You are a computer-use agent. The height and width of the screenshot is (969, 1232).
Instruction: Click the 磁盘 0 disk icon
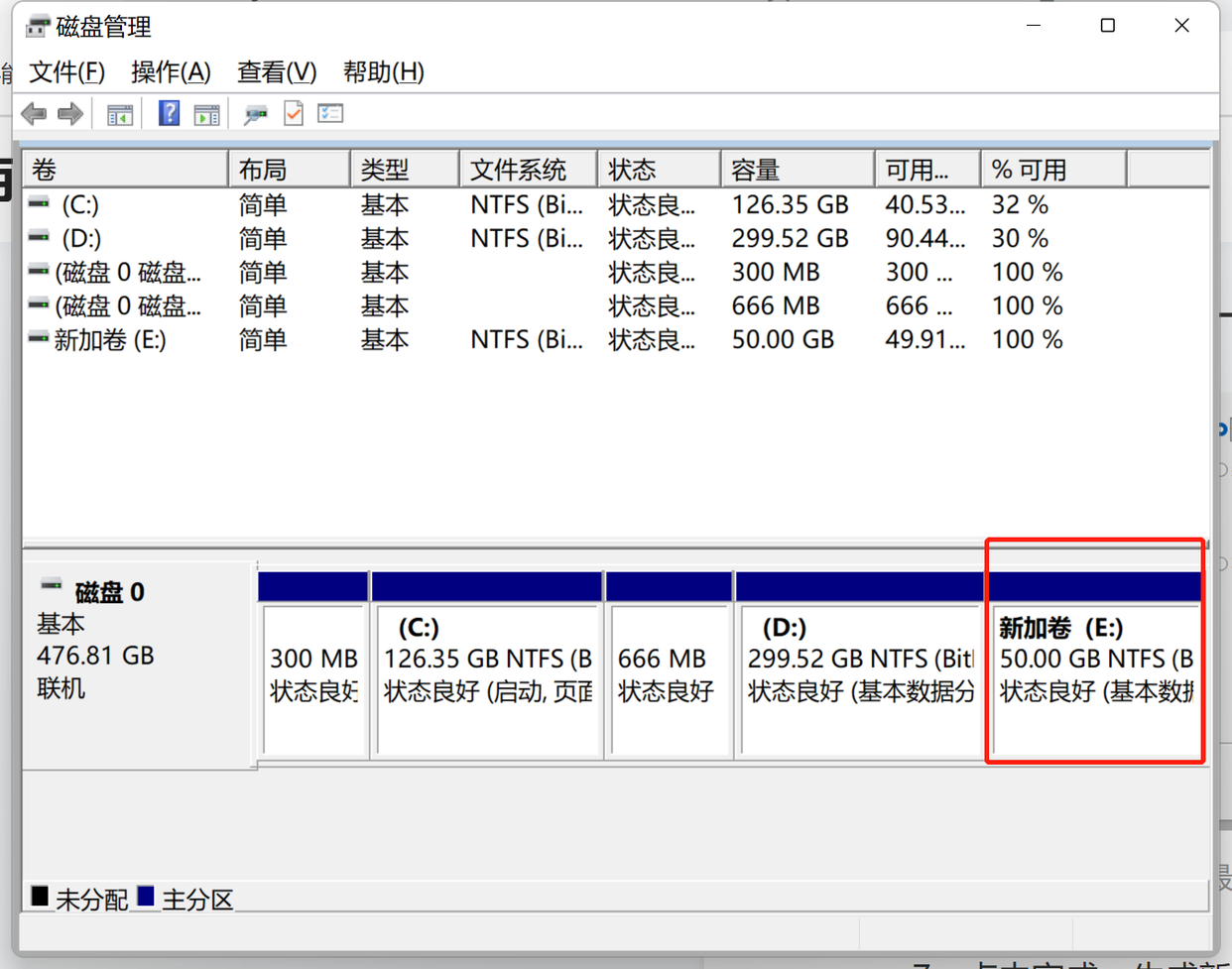point(52,586)
